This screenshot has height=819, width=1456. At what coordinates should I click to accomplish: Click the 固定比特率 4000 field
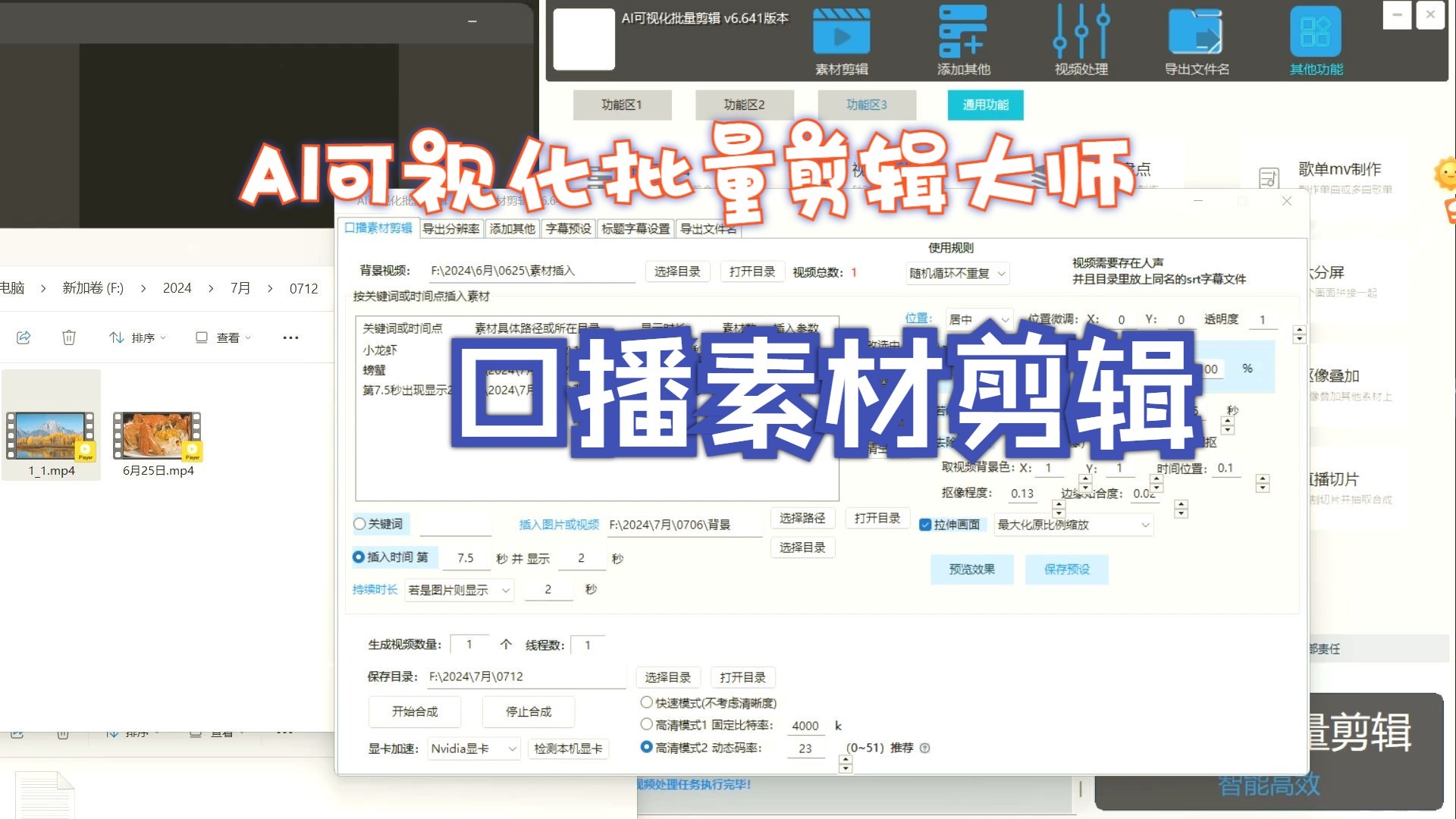pos(805,726)
